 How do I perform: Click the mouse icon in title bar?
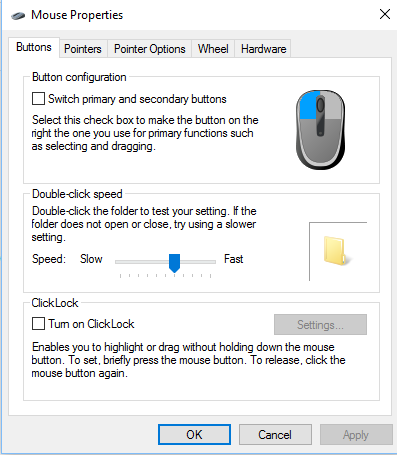click(18, 15)
